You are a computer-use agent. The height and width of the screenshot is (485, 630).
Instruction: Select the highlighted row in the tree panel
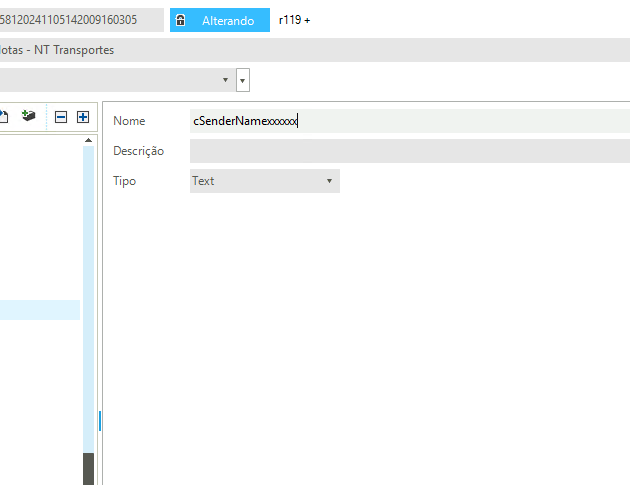[40, 310]
